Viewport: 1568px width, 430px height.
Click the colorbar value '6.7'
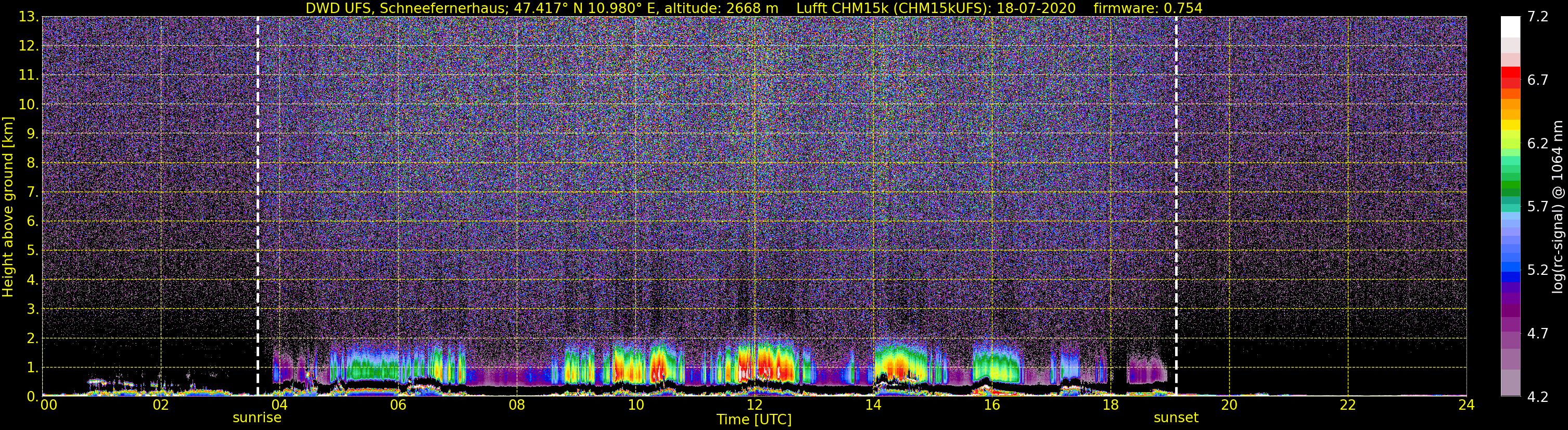click(x=1538, y=80)
